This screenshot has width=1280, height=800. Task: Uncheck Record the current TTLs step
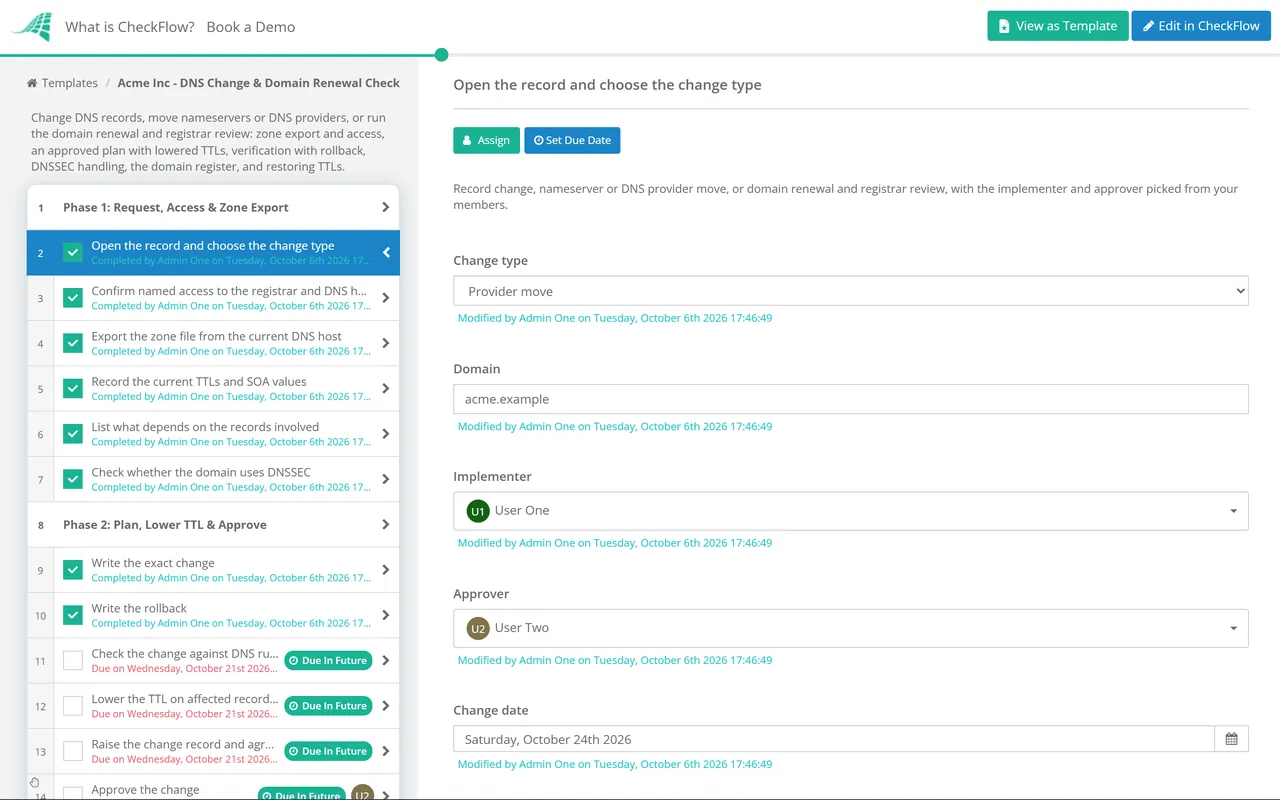73,388
